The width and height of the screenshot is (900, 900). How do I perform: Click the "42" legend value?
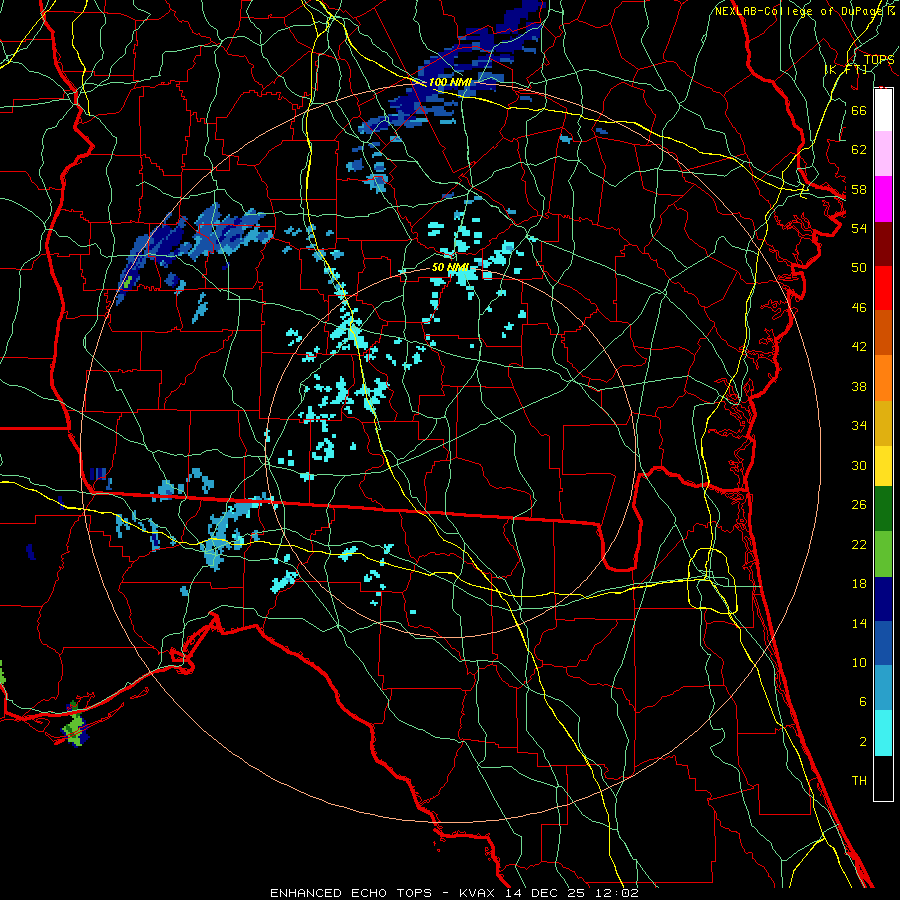pyautogui.click(x=859, y=347)
